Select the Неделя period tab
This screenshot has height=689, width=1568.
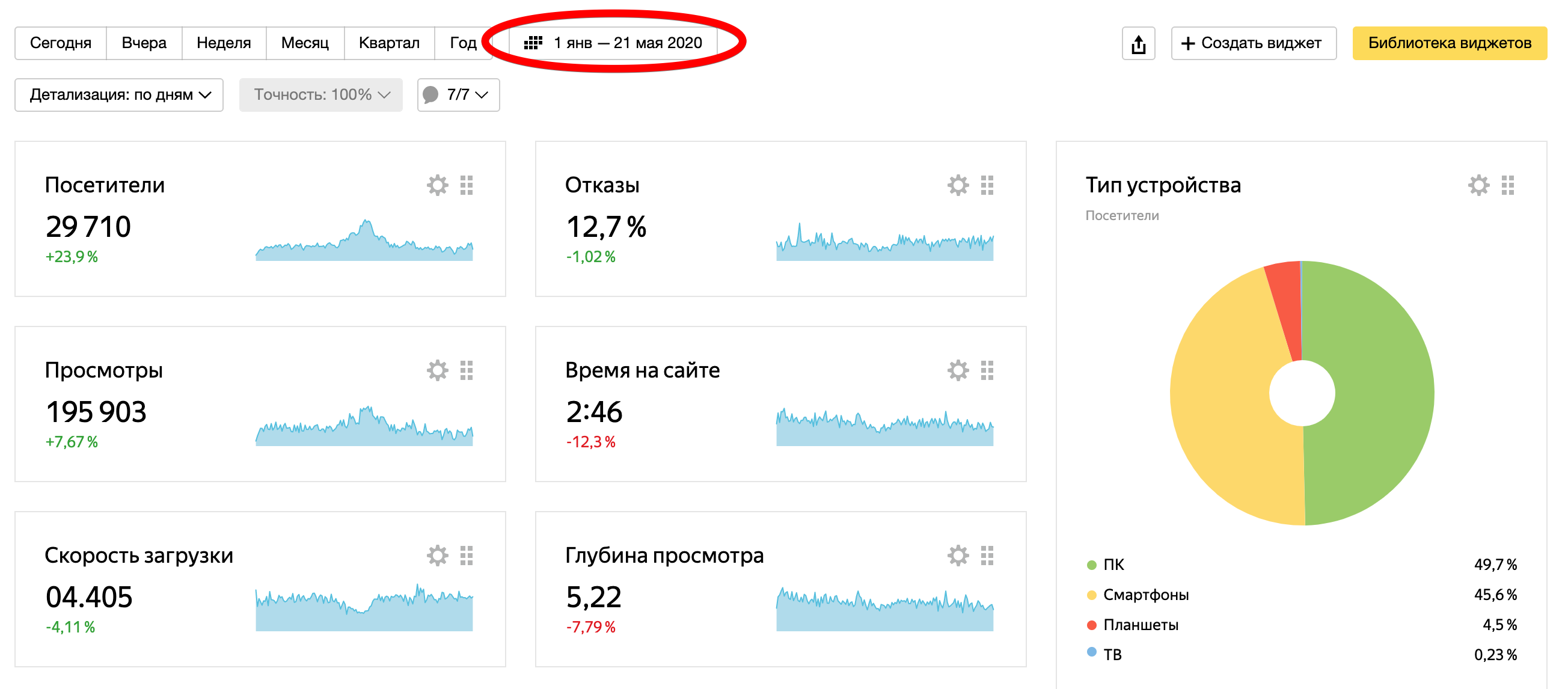(x=224, y=43)
